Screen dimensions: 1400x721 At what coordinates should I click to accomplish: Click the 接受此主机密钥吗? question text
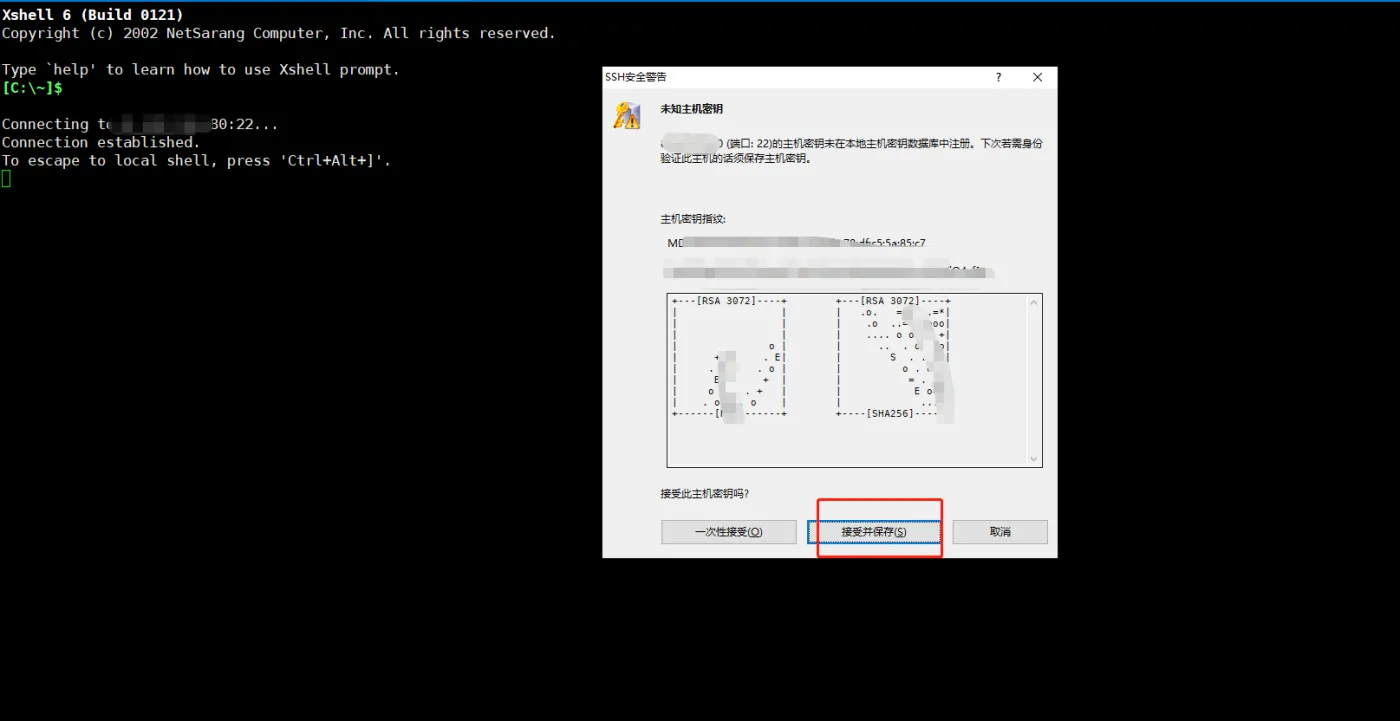[704, 494]
